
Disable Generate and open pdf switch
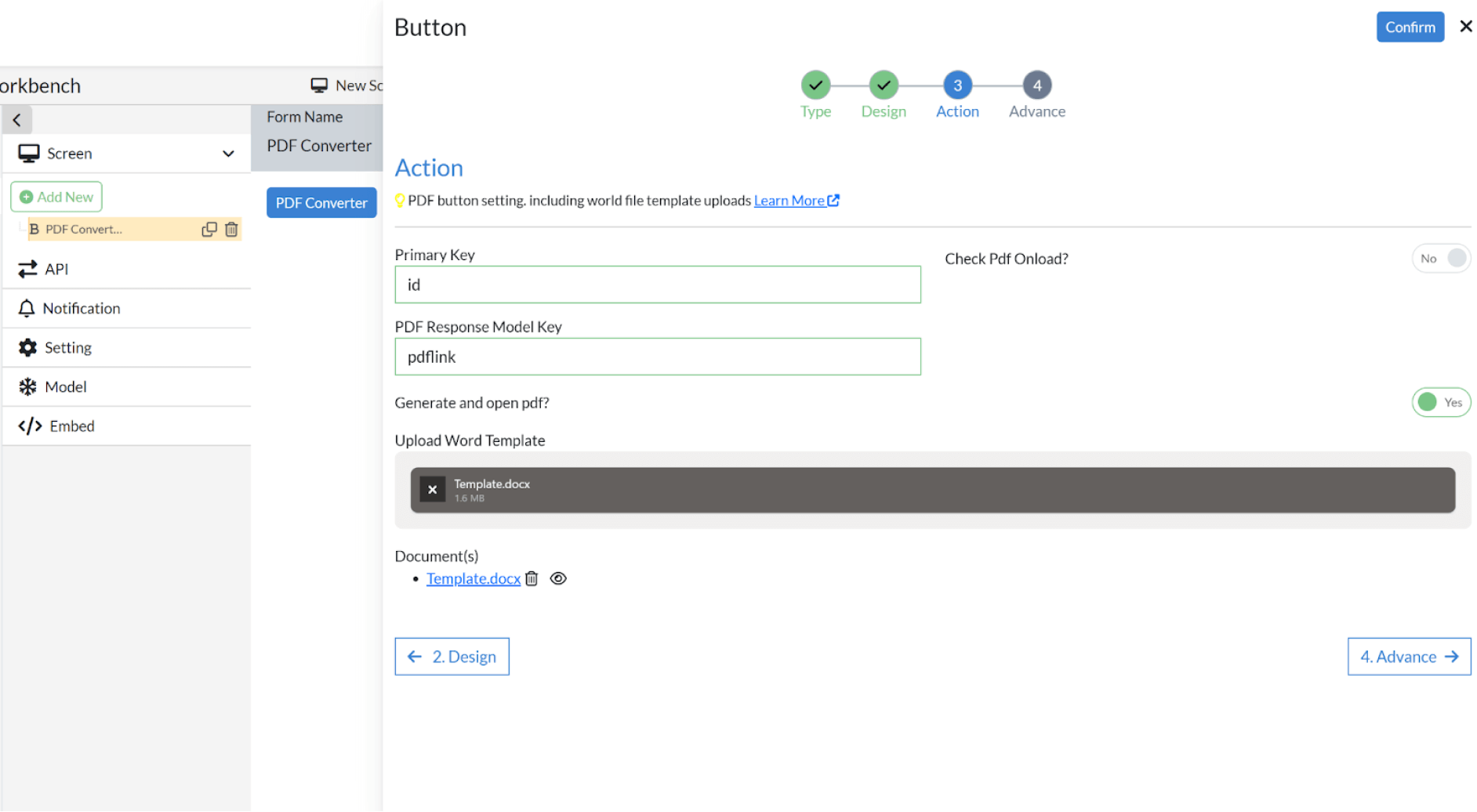pyautogui.click(x=1441, y=402)
